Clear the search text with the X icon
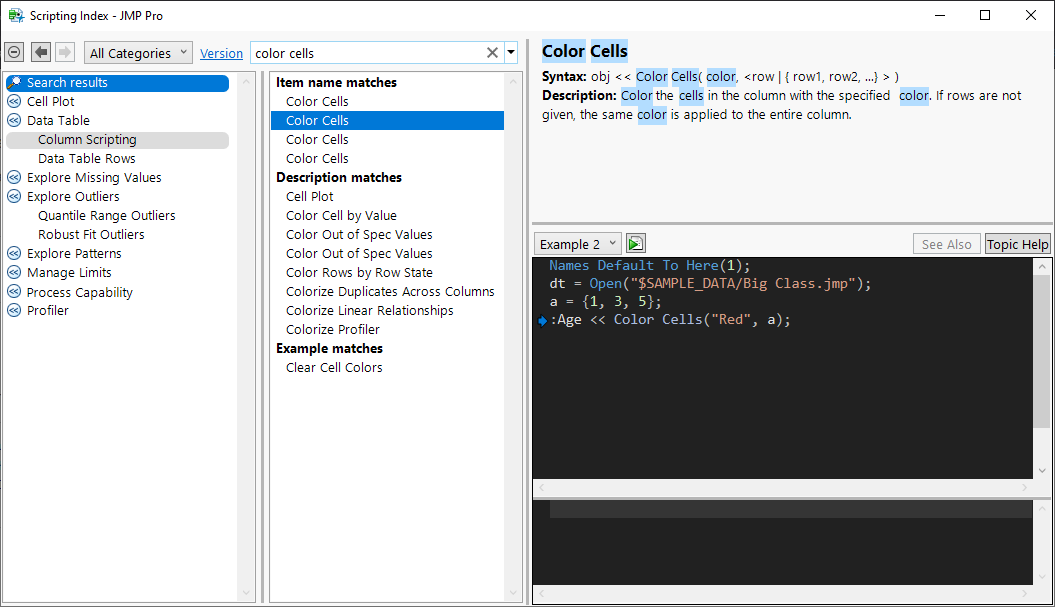Screen dimensions: 1055x607 [492, 53]
